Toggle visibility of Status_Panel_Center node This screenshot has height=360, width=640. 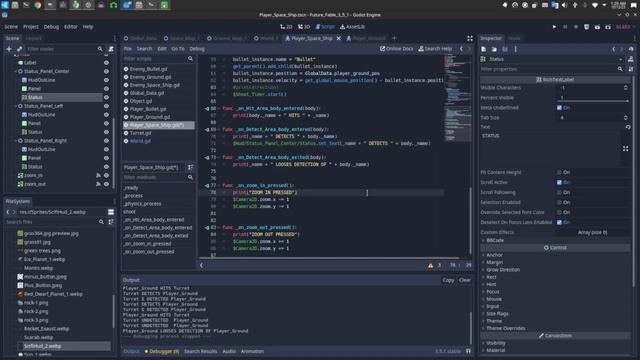pos(106,71)
